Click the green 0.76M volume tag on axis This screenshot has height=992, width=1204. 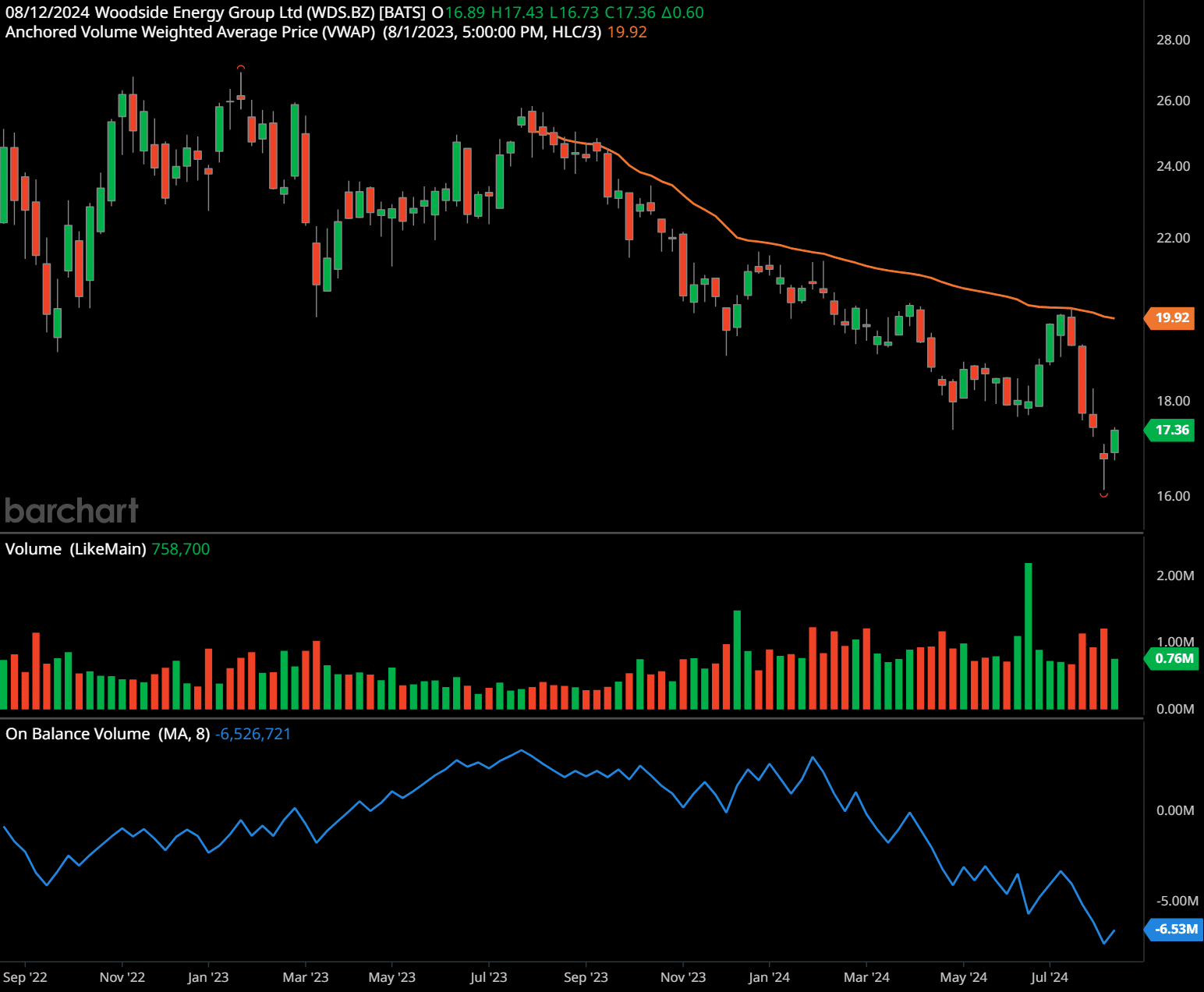(1170, 658)
